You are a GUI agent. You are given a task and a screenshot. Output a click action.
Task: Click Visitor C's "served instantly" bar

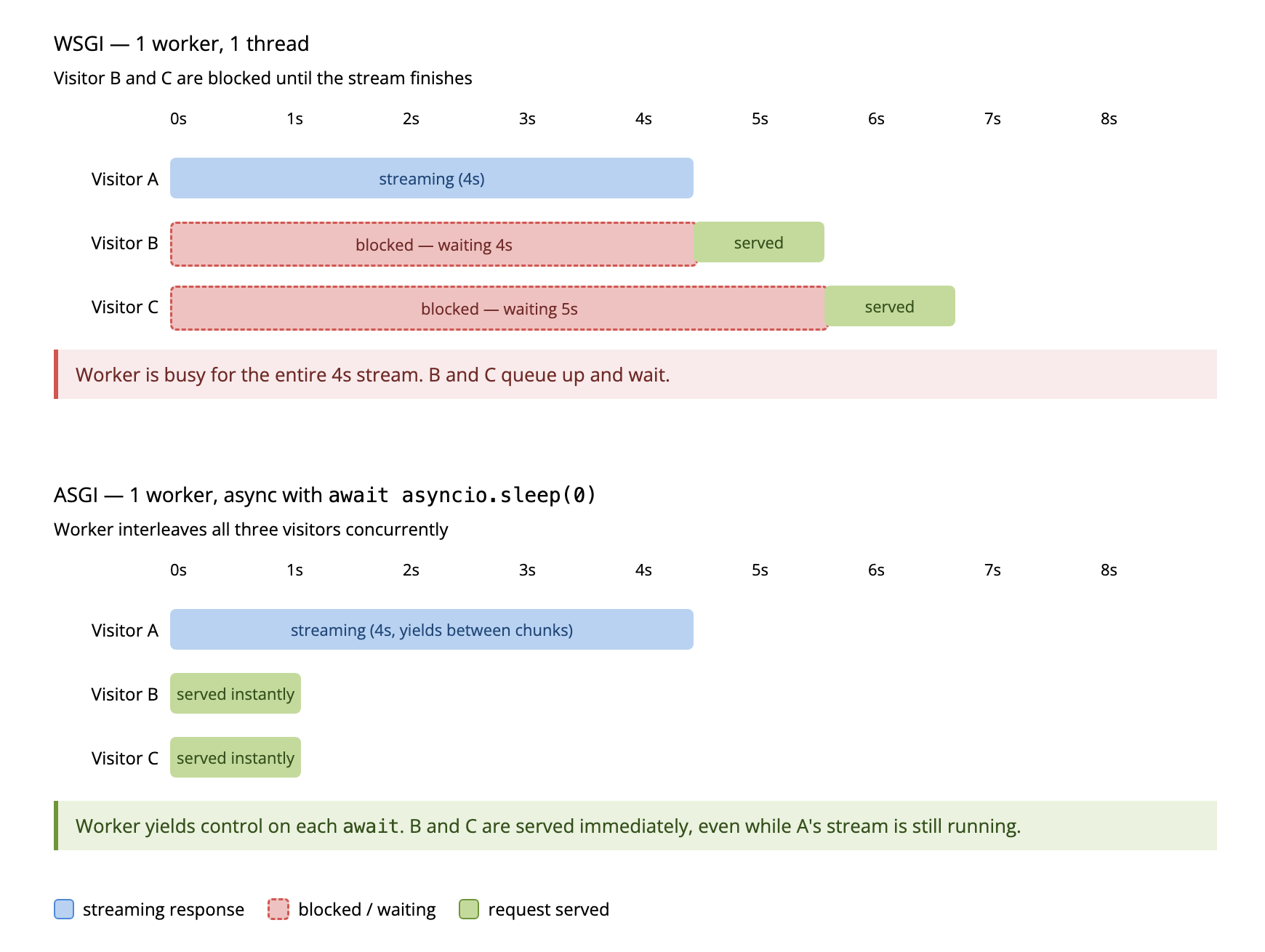(x=235, y=757)
